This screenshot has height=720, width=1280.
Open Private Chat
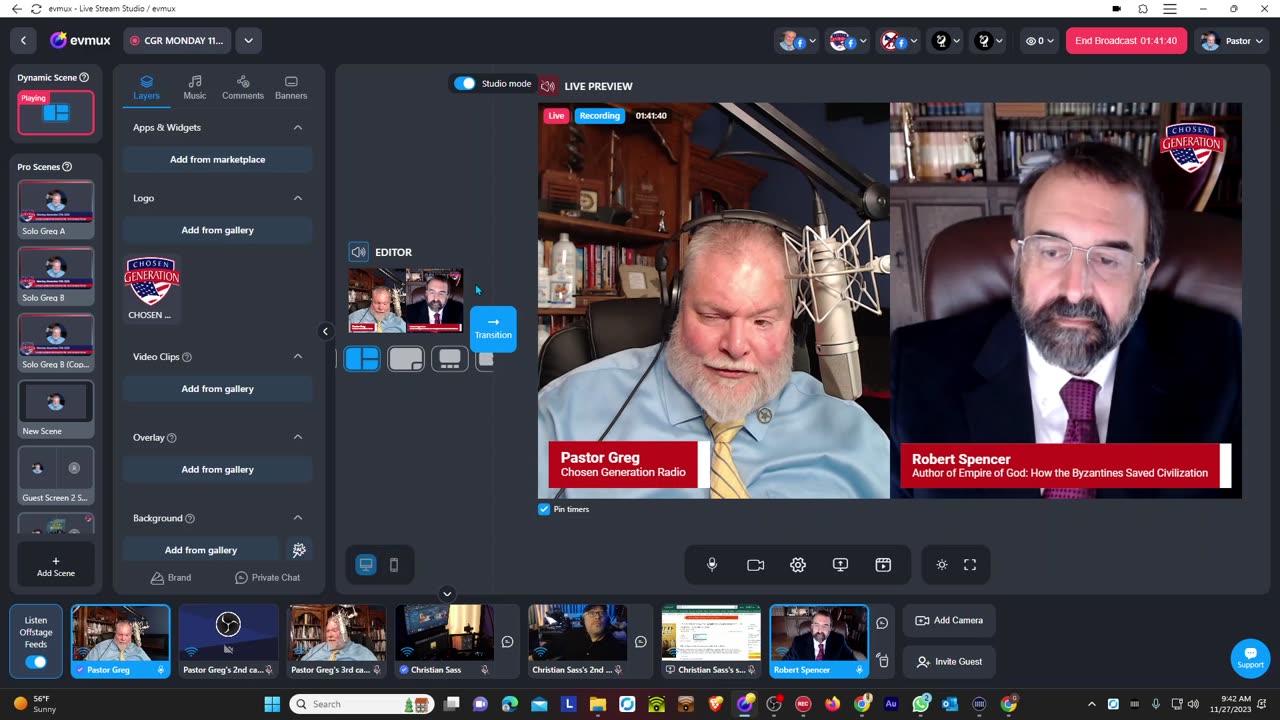coord(267,577)
